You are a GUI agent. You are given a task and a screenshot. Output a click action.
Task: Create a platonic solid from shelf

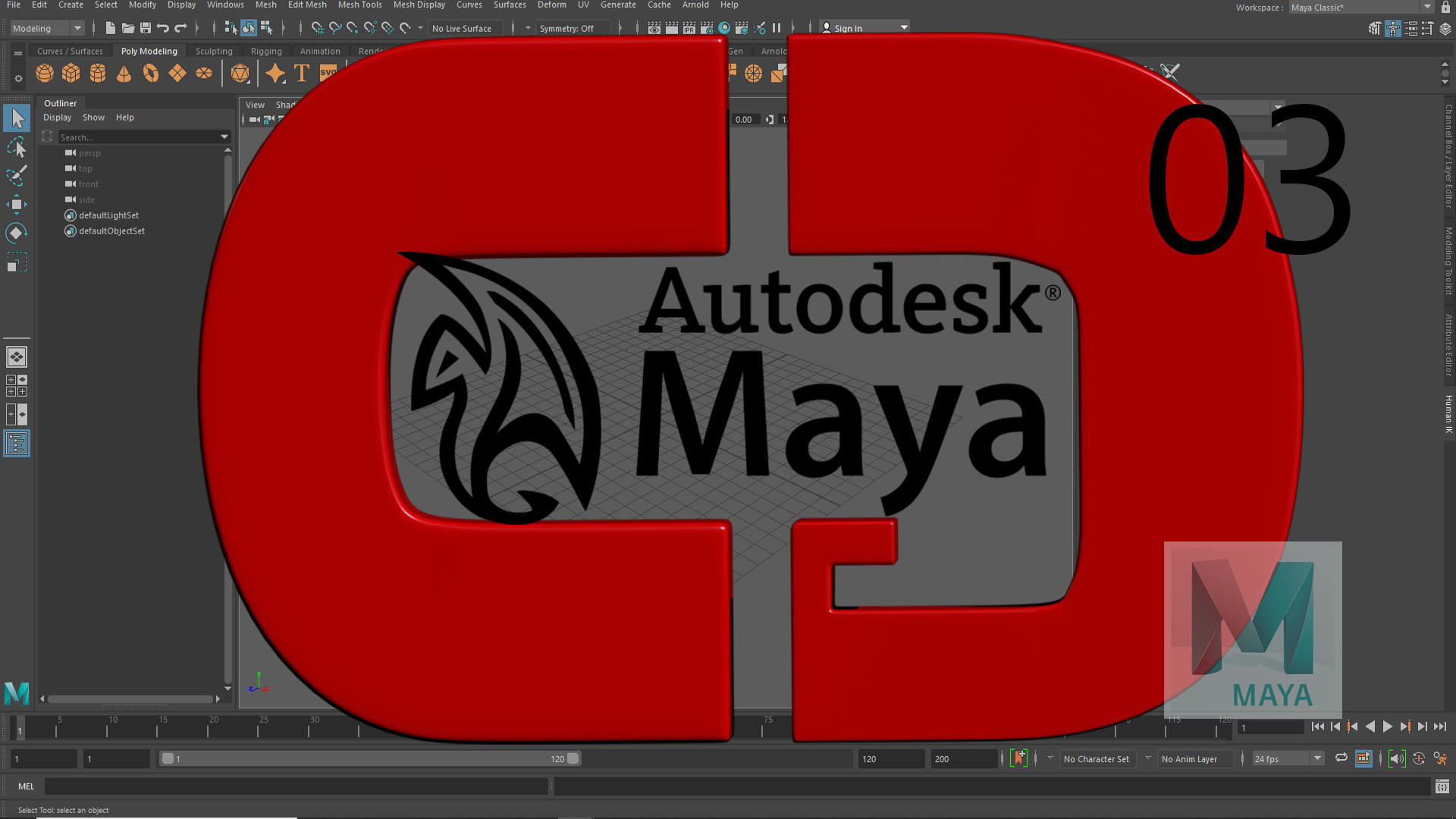click(240, 74)
